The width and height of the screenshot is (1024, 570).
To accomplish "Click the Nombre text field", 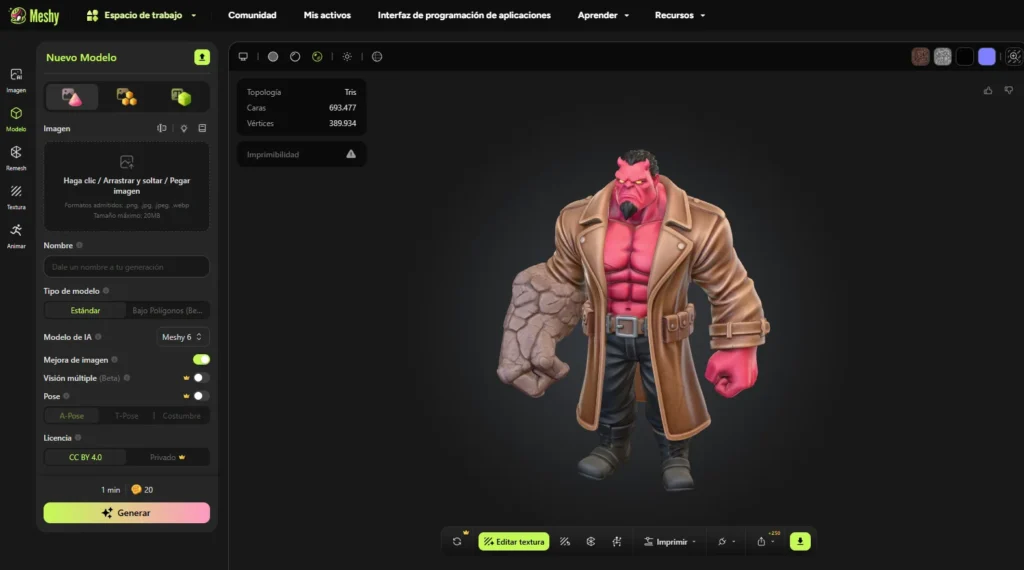I will tap(127, 266).
